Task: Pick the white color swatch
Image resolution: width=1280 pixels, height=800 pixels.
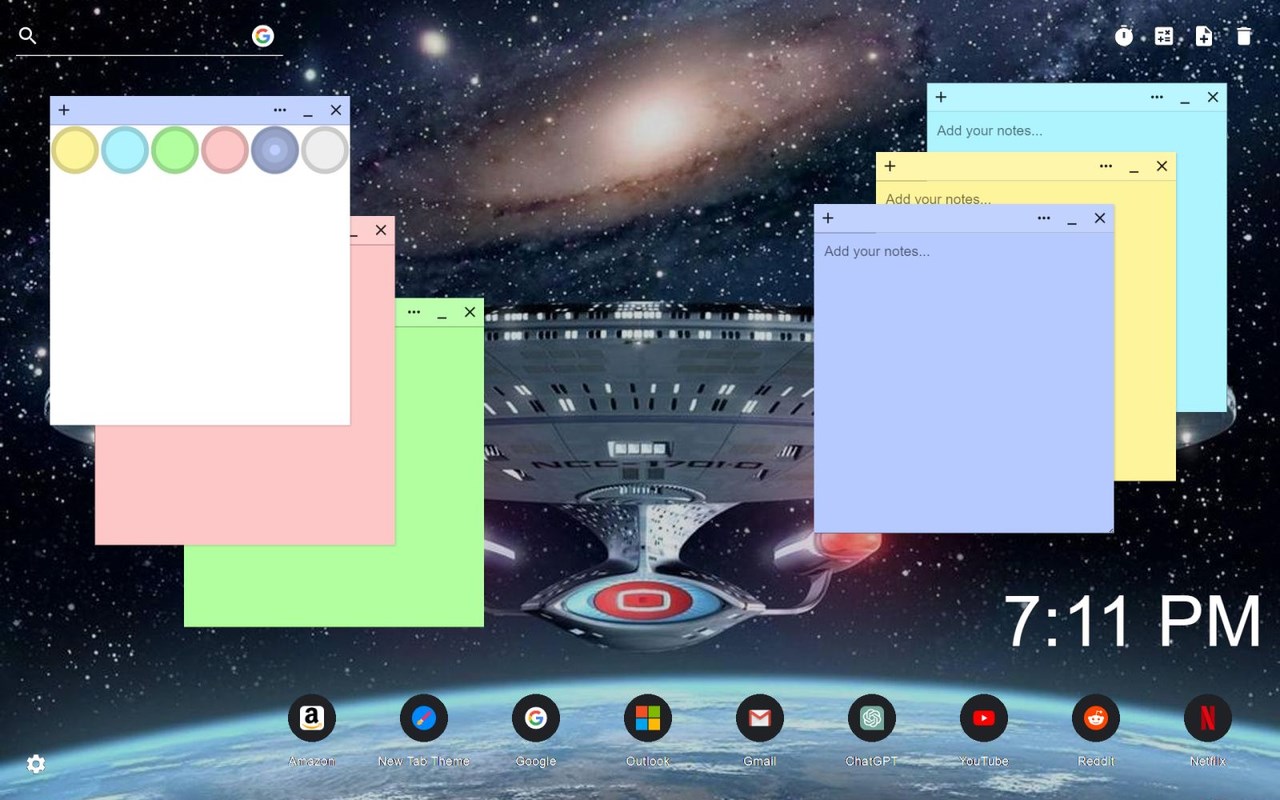Action: pos(325,150)
